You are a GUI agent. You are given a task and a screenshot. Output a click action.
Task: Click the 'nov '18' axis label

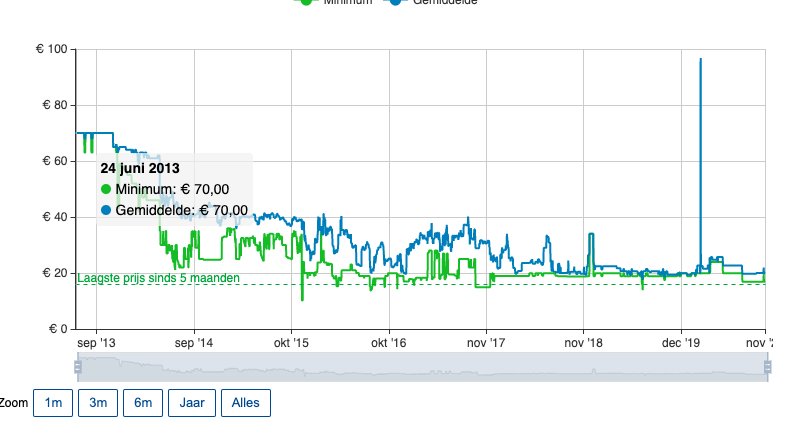pos(583,343)
